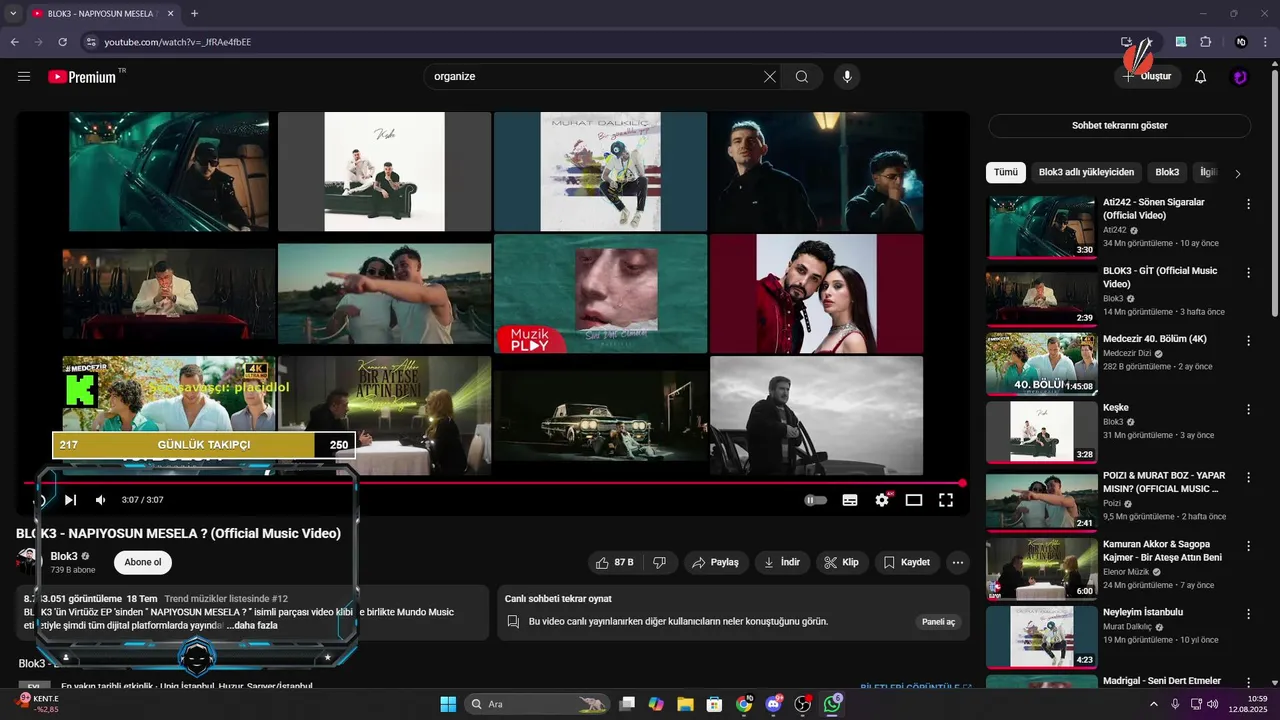The width and height of the screenshot is (1280, 720).
Task: Reload the page in Chrome
Action: pyautogui.click(x=62, y=42)
